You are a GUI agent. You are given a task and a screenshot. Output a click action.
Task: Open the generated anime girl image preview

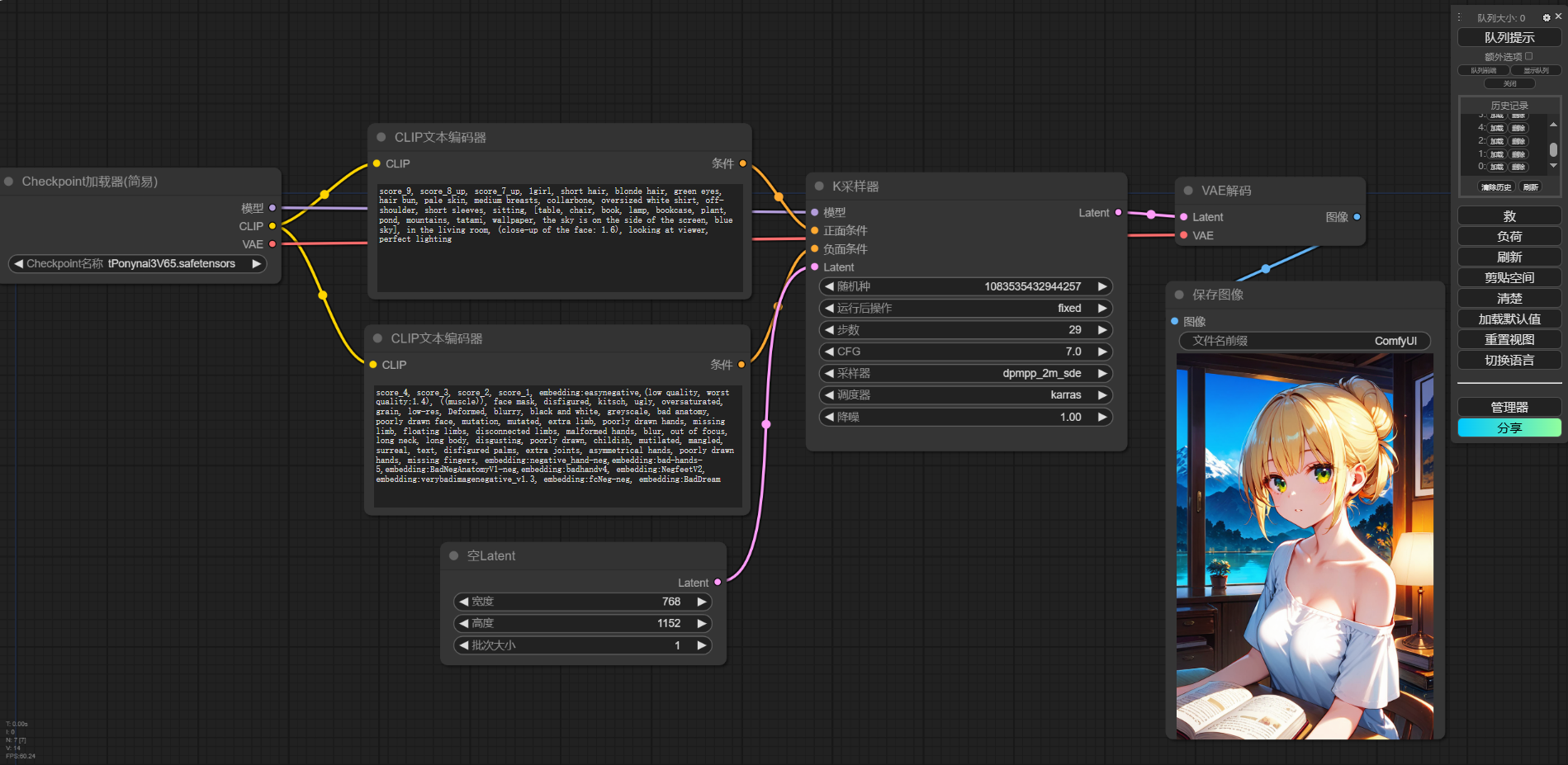(x=1305, y=546)
